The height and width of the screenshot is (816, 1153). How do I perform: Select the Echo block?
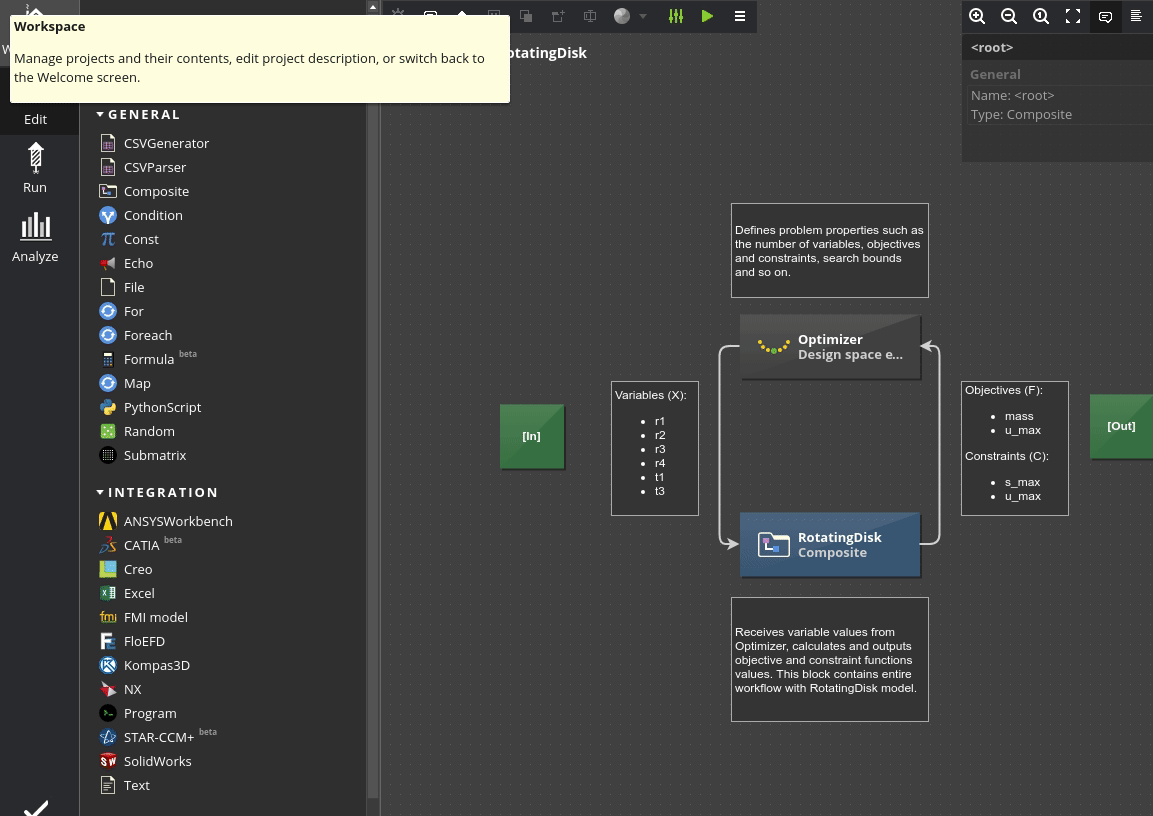coord(126,263)
